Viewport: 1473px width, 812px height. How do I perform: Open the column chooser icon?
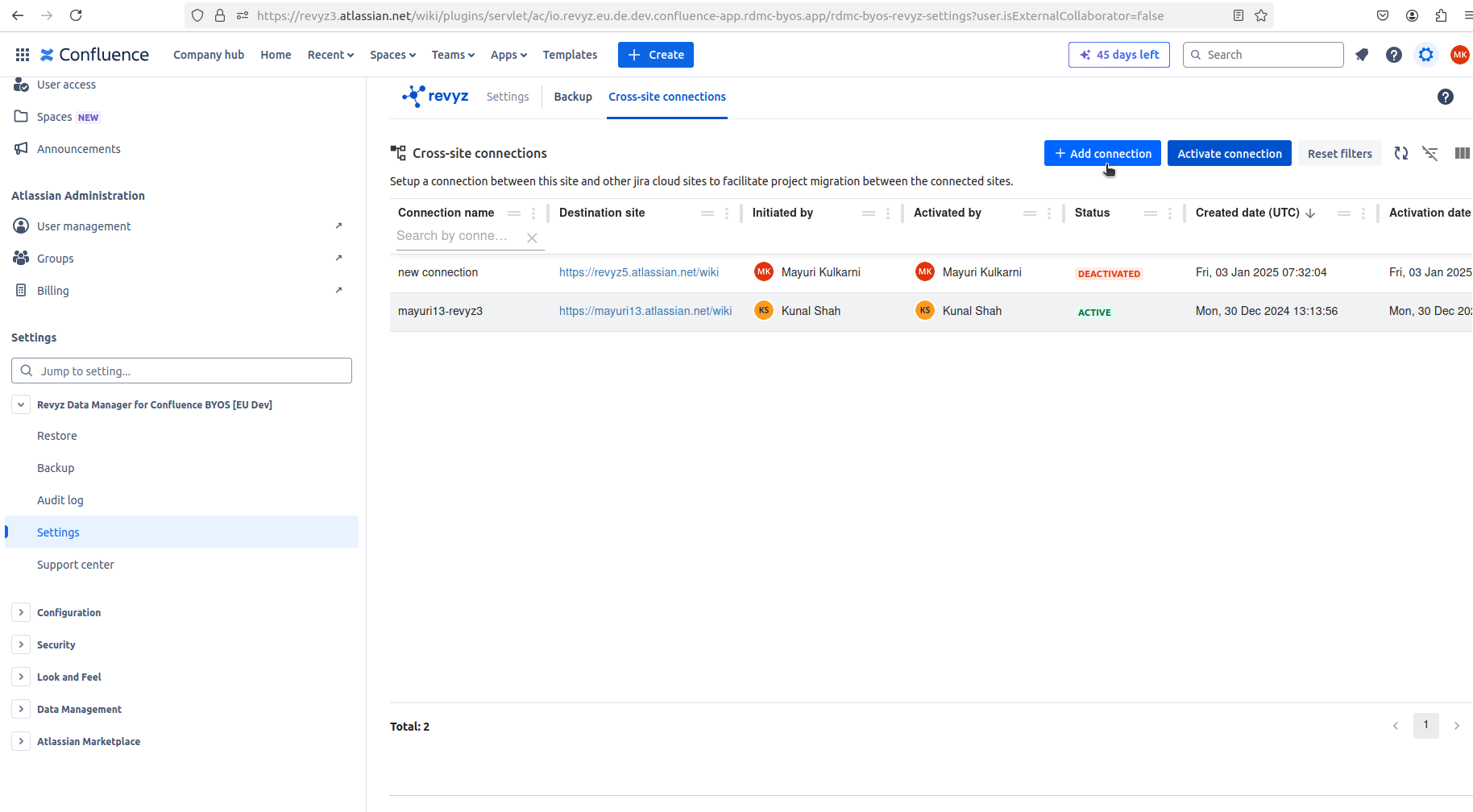pyautogui.click(x=1462, y=153)
